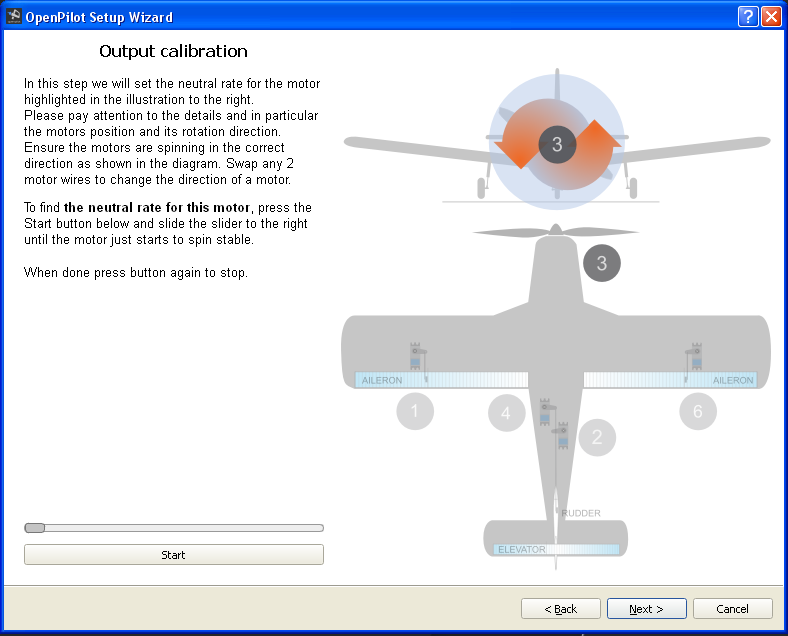Click the RUDDER label on the tail
Viewport: 788px width, 636px height.
point(580,513)
